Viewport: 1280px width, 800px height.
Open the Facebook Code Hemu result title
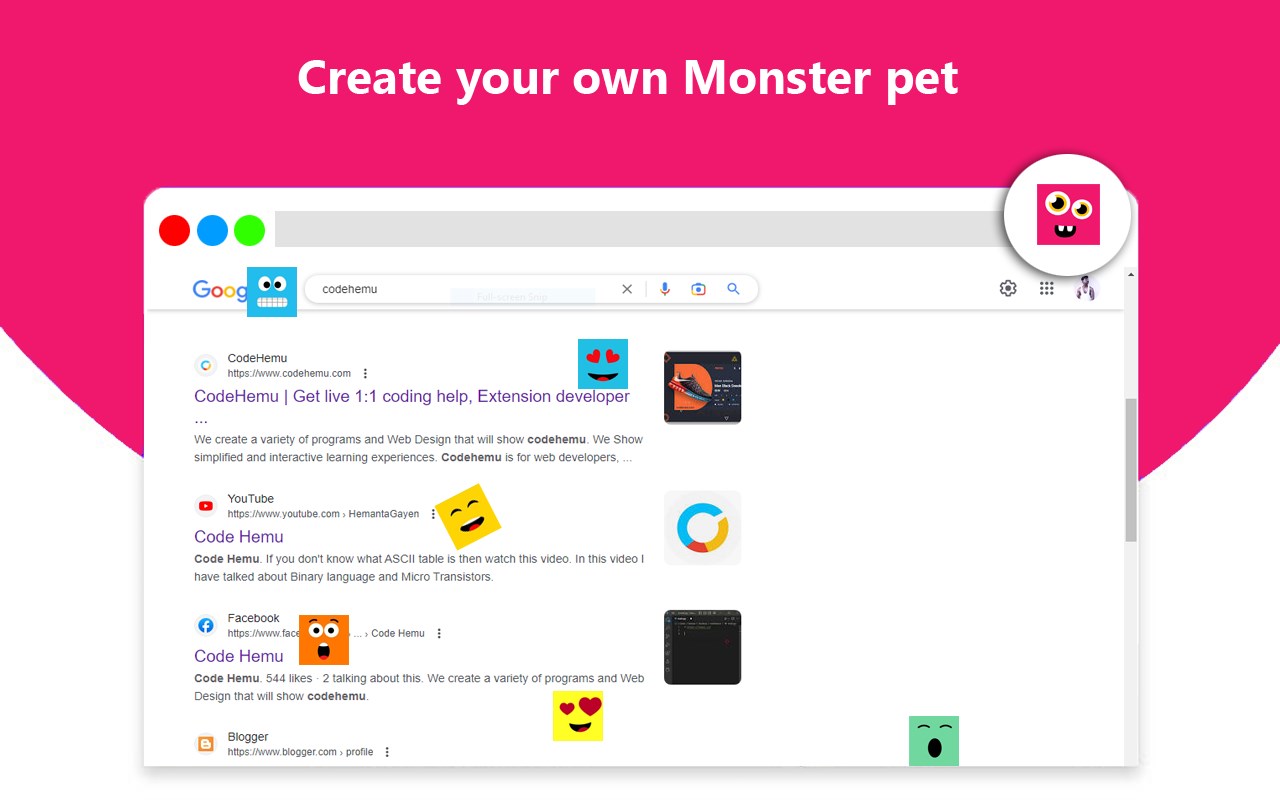(239, 656)
